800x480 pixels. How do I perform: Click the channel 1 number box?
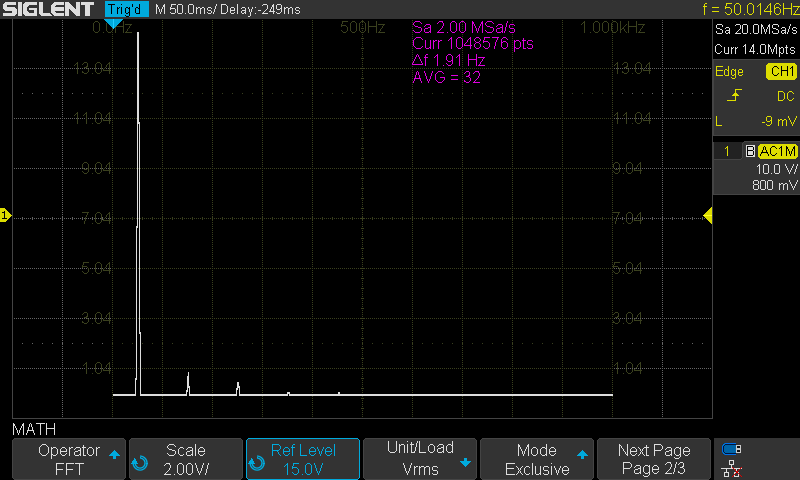click(727, 151)
